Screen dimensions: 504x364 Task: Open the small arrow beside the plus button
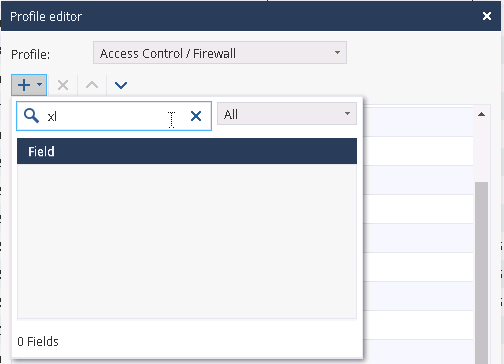[x=39, y=84]
